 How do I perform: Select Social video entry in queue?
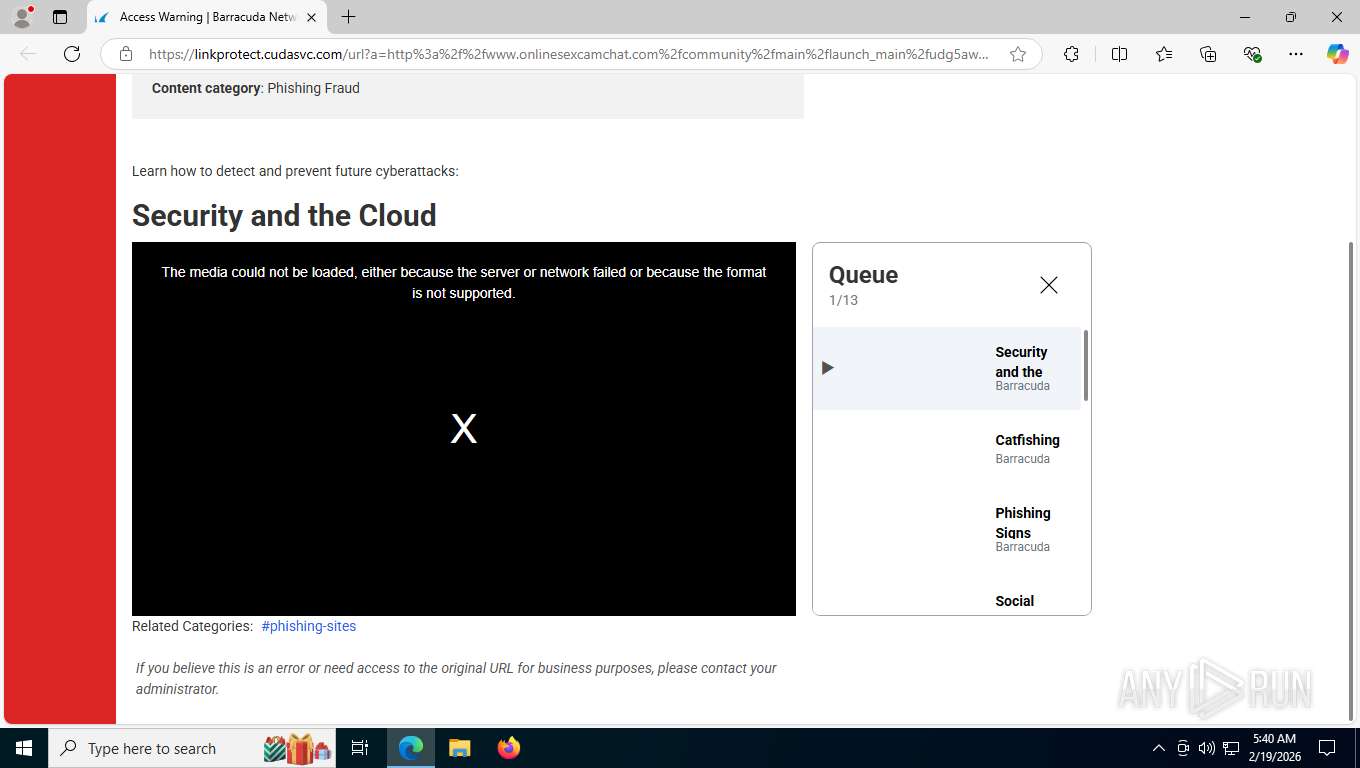point(1014,601)
